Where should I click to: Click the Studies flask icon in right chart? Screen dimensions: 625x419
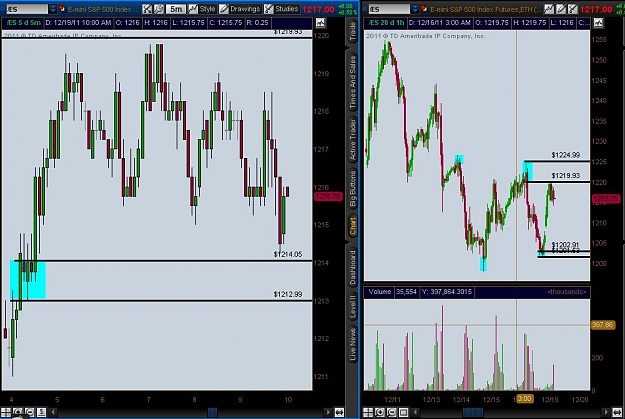pyautogui.click(x=572, y=9)
